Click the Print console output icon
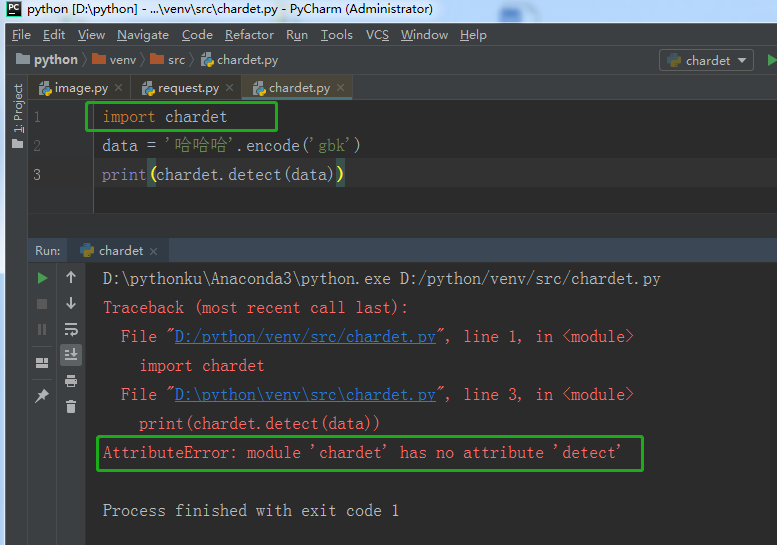The image size is (777, 545). coord(71,381)
